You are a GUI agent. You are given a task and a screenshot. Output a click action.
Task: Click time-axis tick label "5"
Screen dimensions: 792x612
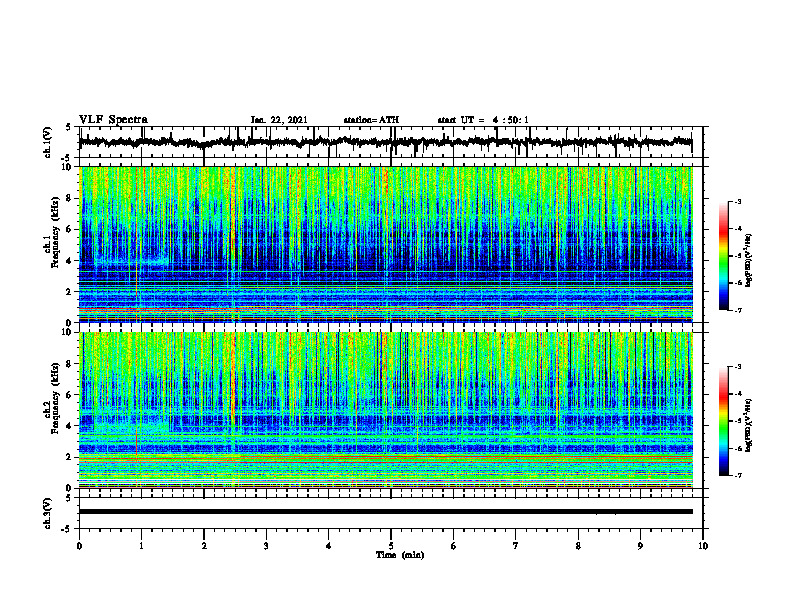click(x=391, y=546)
